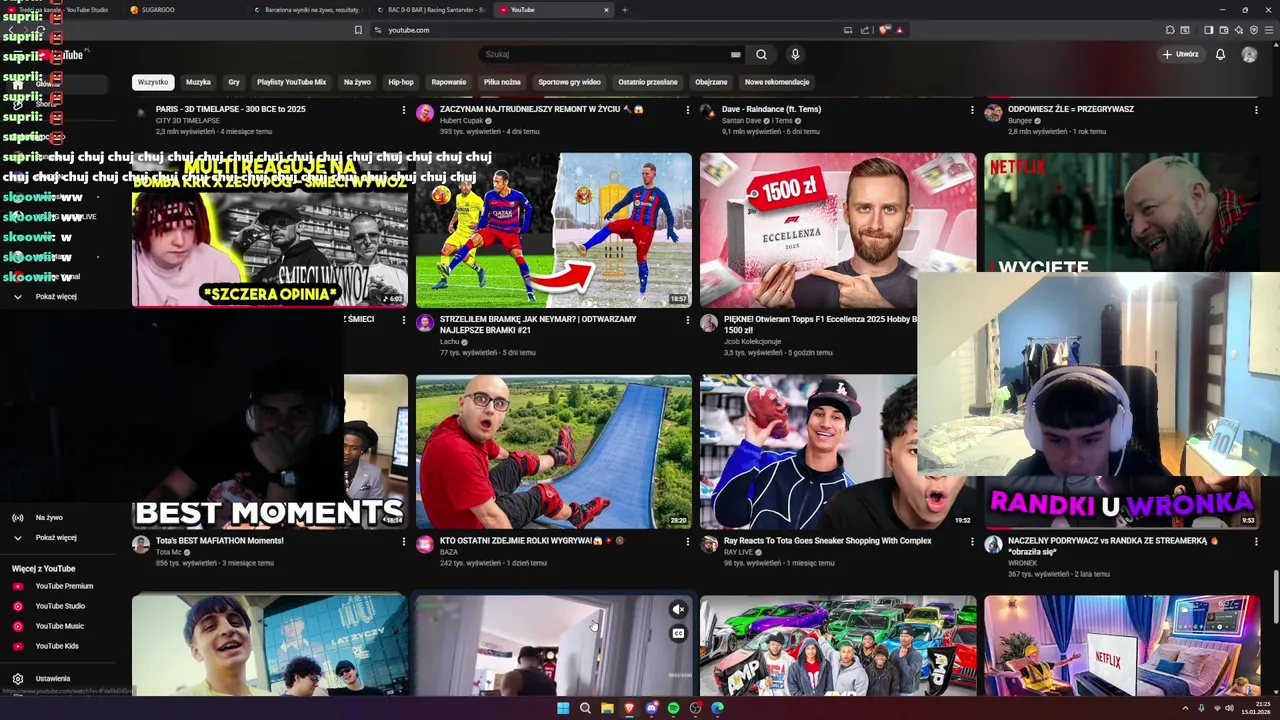The width and height of the screenshot is (1280, 720).
Task: Select Sportowe gry wideo chip
Action: [569, 82]
